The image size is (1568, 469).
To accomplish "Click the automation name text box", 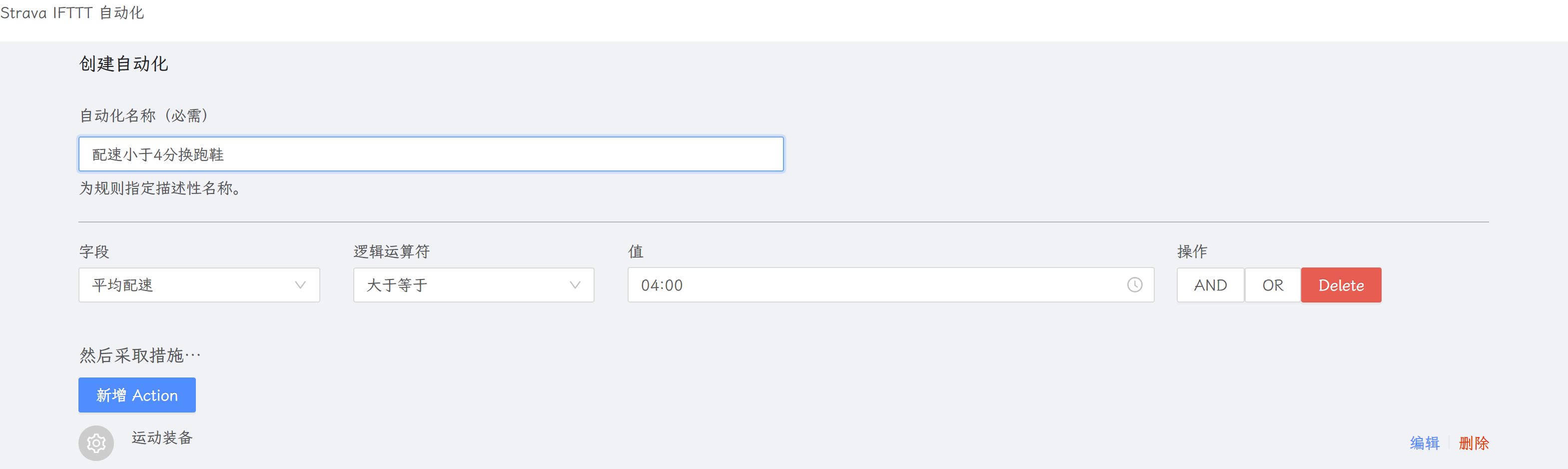I will point(430,154).
